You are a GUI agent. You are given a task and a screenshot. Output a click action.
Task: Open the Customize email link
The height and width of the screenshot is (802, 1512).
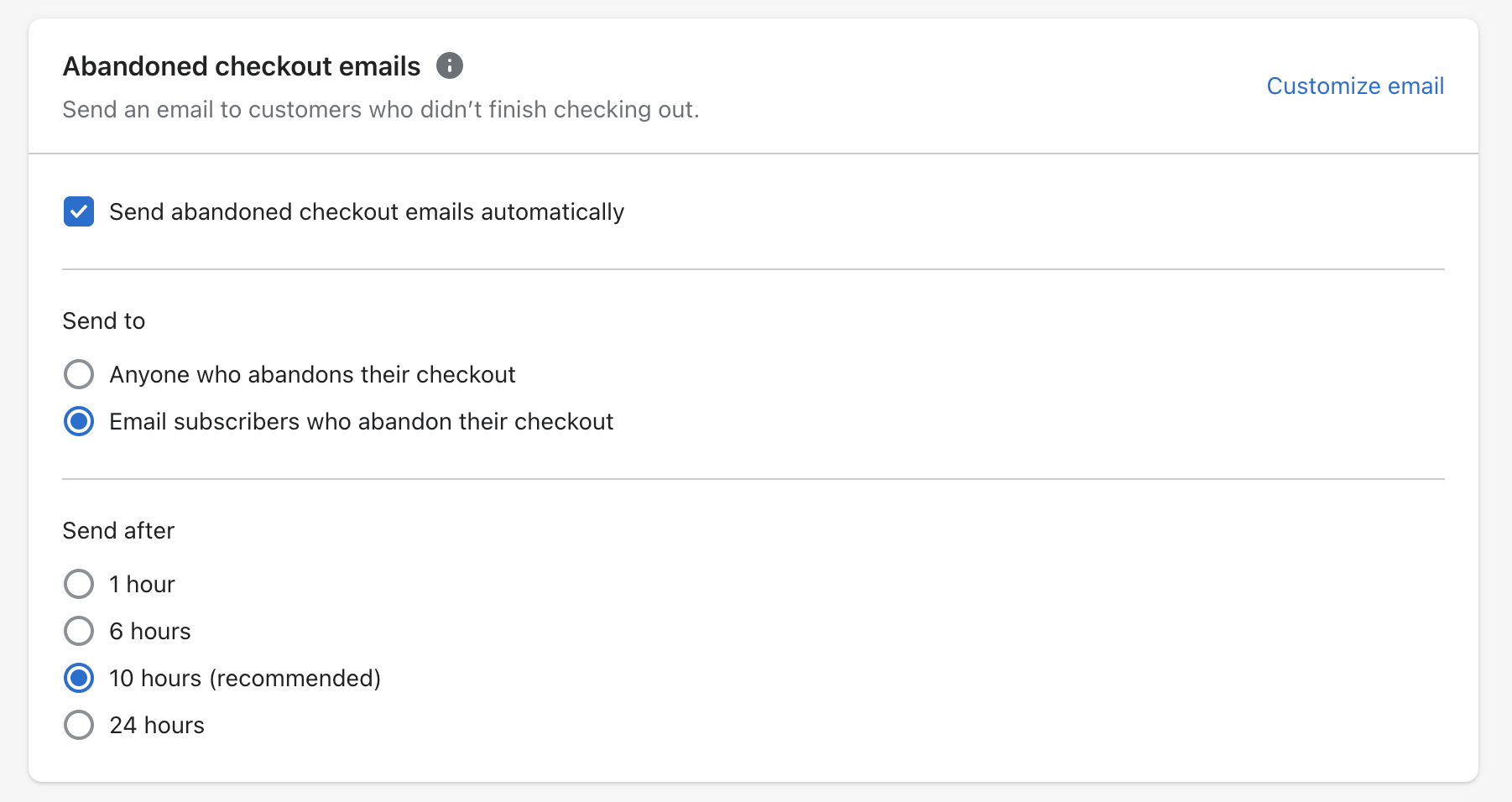(x=1355, y=86)
